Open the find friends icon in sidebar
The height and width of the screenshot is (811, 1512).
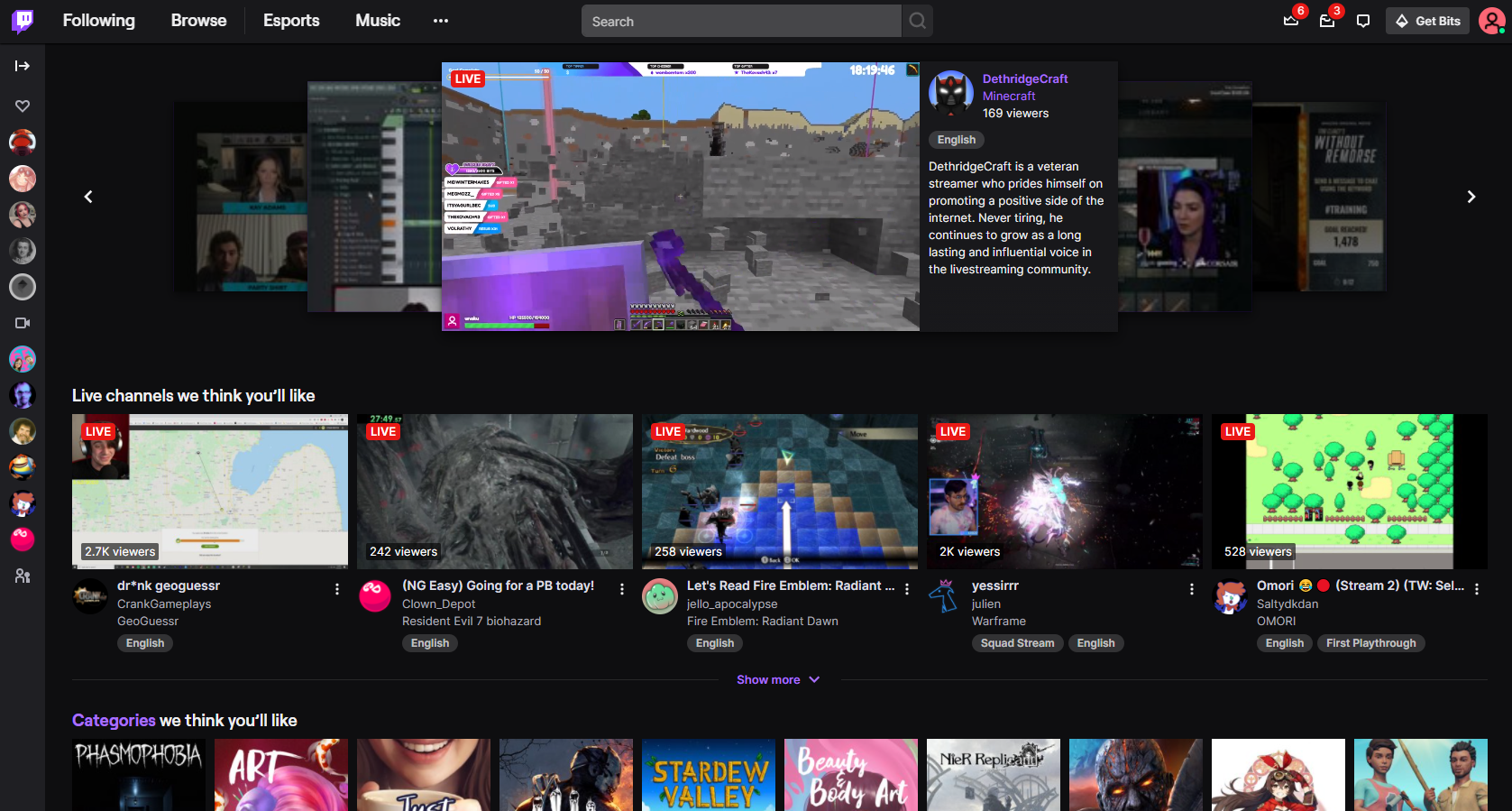23,576
